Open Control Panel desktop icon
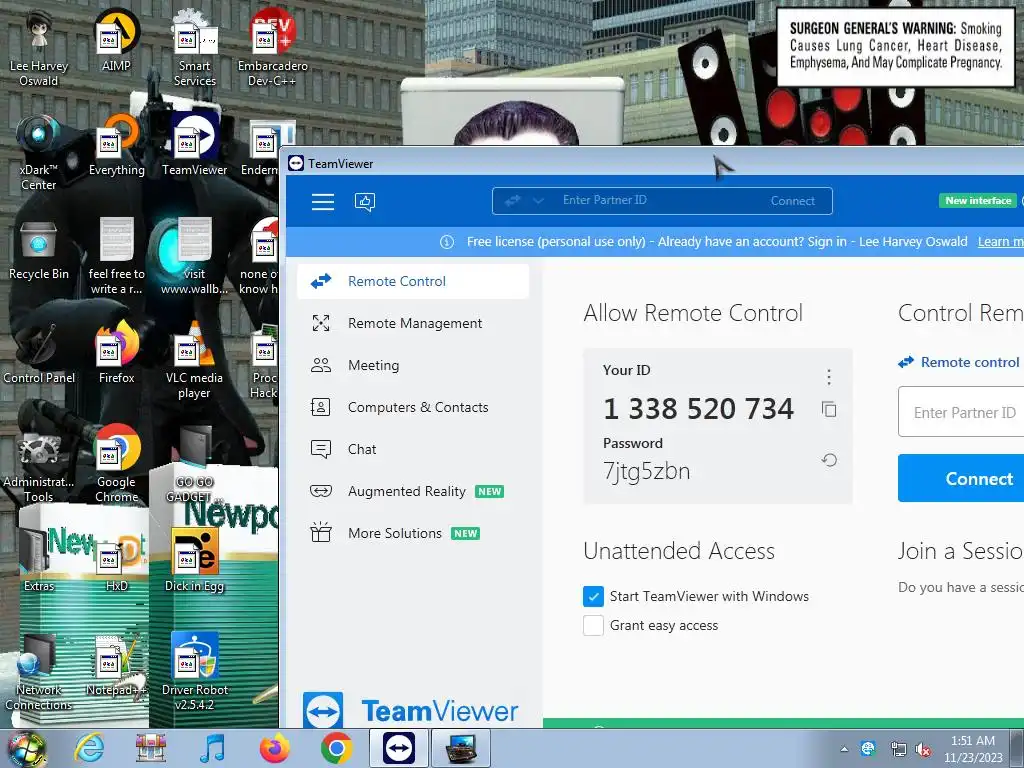1024x768 pixels. pos(39,354)
